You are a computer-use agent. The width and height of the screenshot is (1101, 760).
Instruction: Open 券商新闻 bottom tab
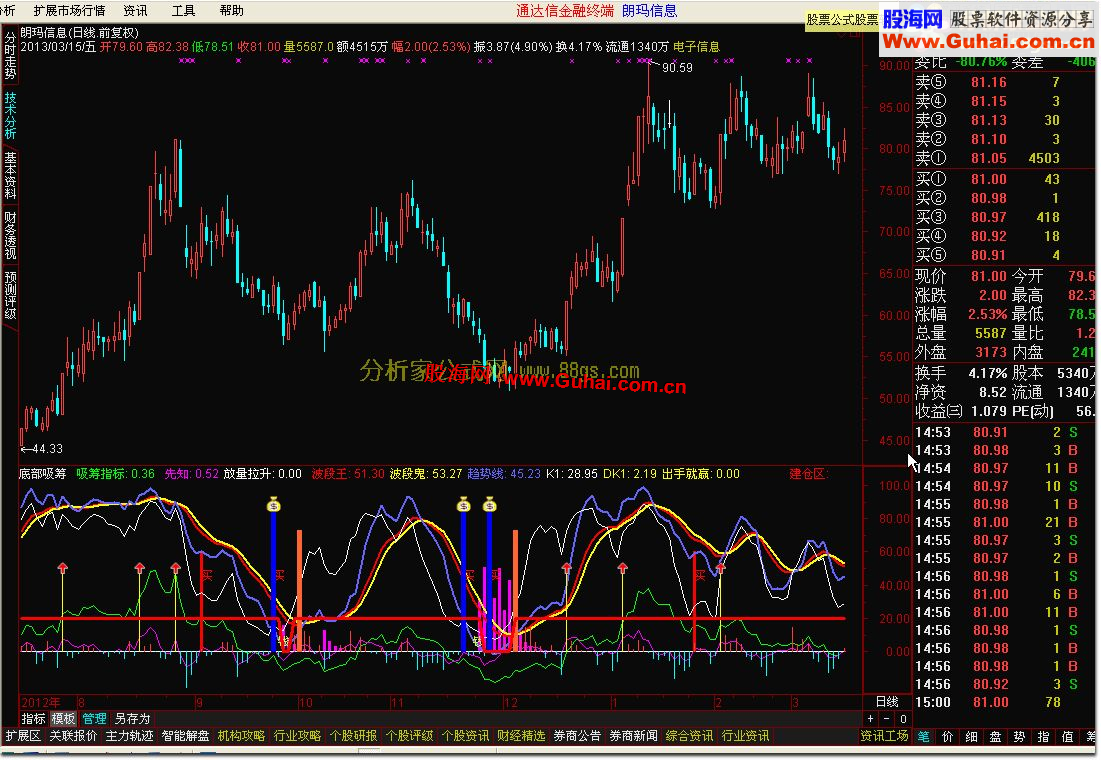click(x=633, y=735)
